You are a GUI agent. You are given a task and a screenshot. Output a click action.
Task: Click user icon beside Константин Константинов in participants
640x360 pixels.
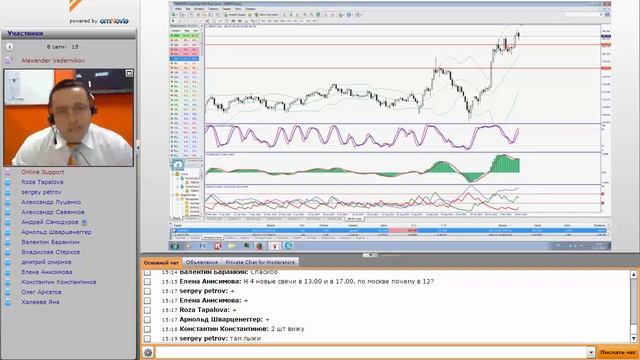coord(8,282)
